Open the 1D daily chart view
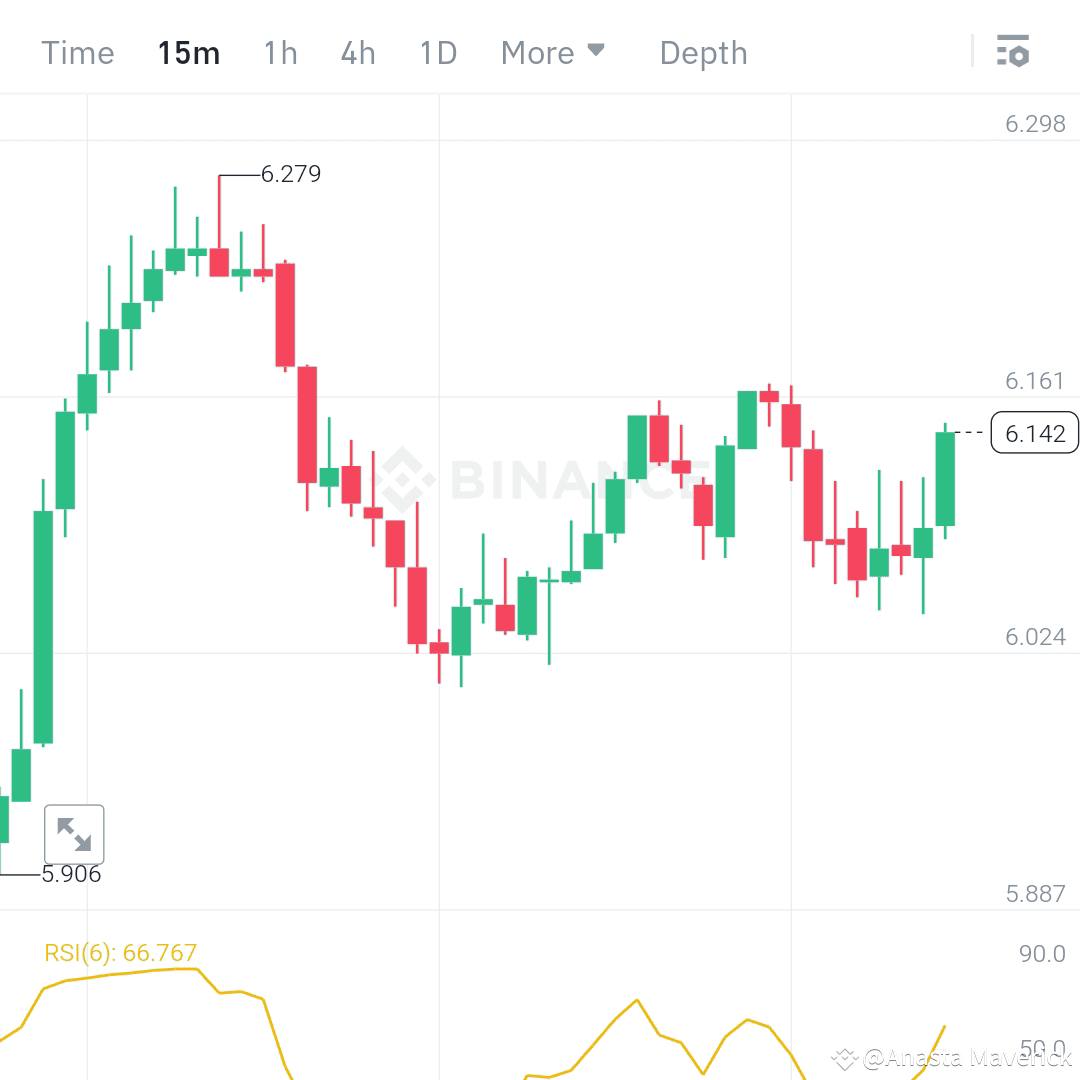This screenshot has height=1080, width=1080. (437, 52)
